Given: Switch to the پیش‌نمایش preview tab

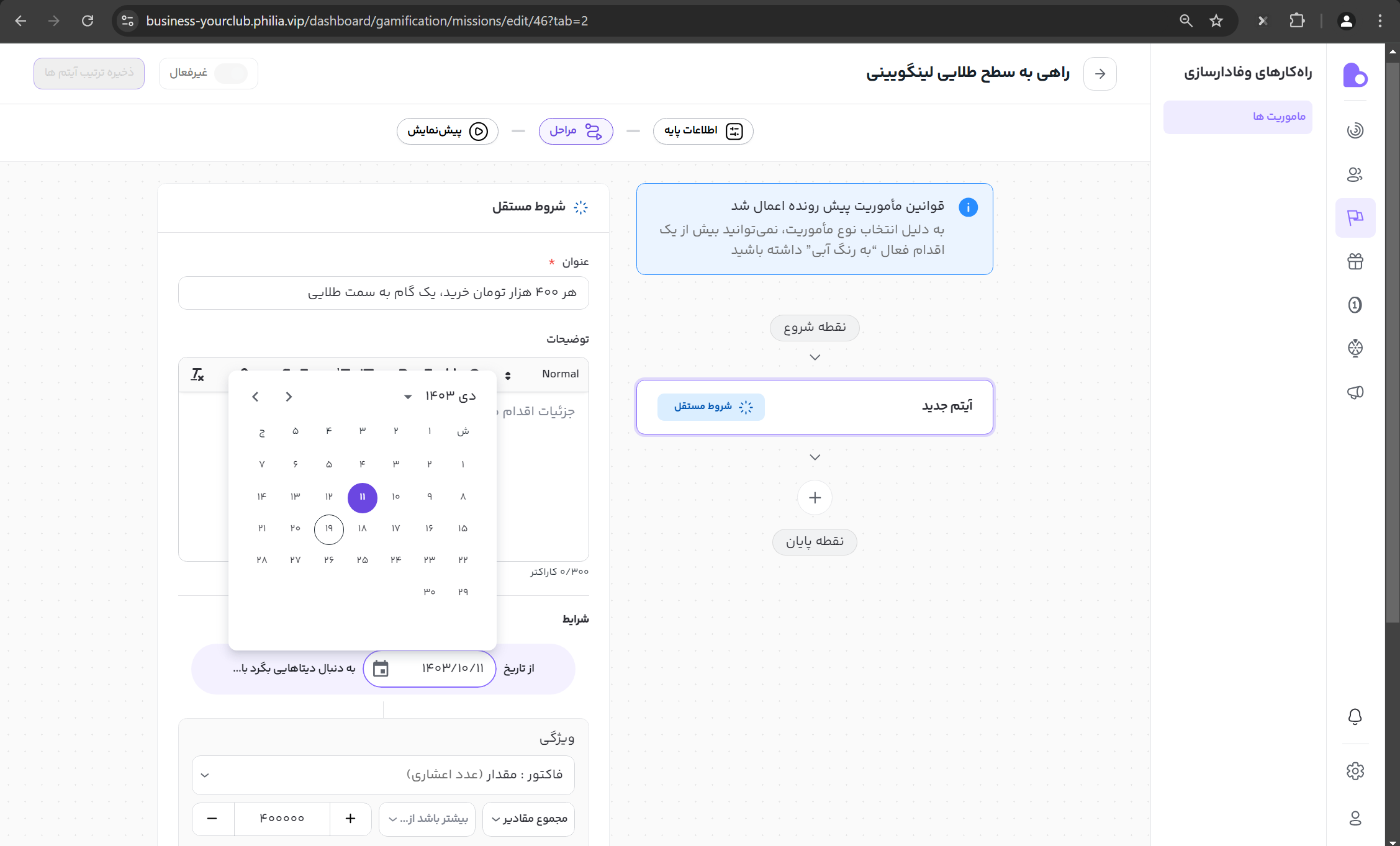Looking at the screenshot, I should (x=447, y=131).
